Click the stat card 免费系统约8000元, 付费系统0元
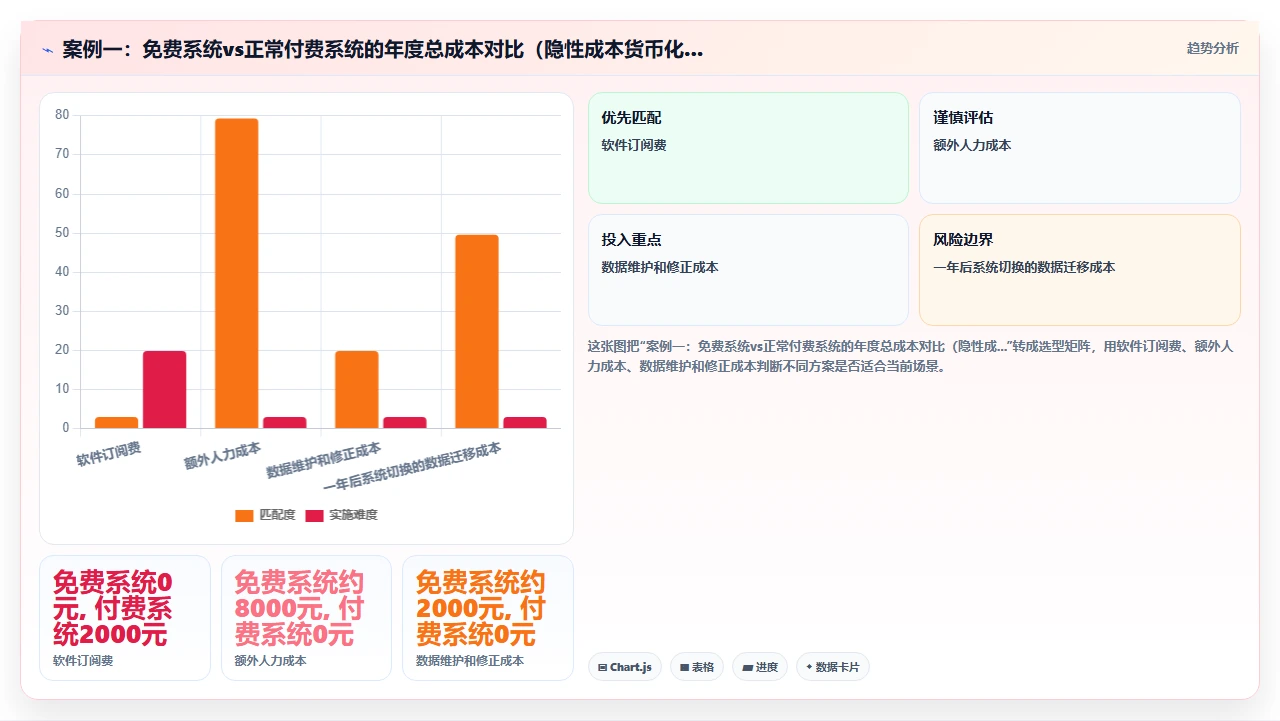This screenshot has height=721, width=1280. coord(306,618)
